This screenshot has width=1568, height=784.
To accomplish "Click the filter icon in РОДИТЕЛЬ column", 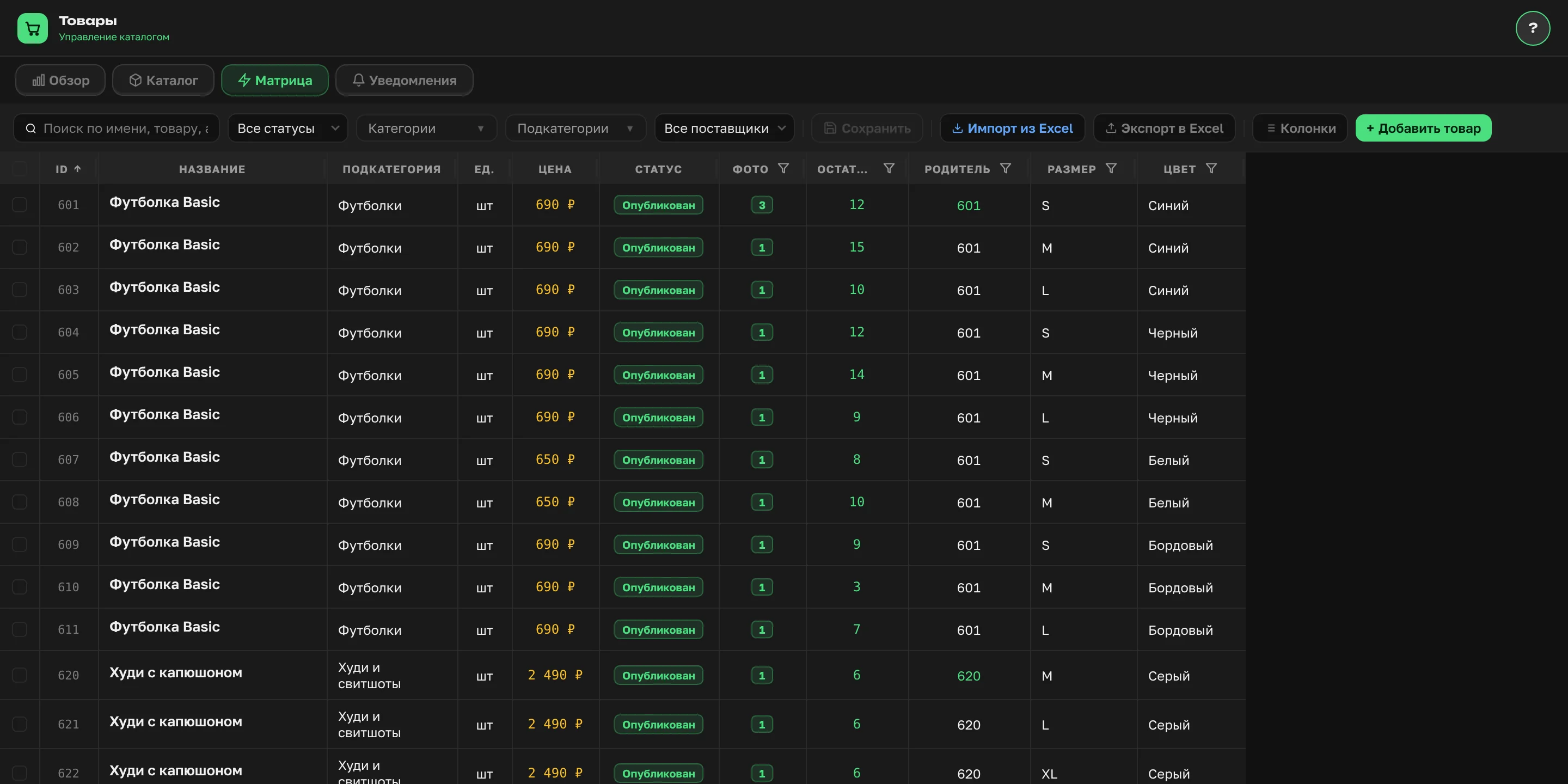I will coord(1006,169).
